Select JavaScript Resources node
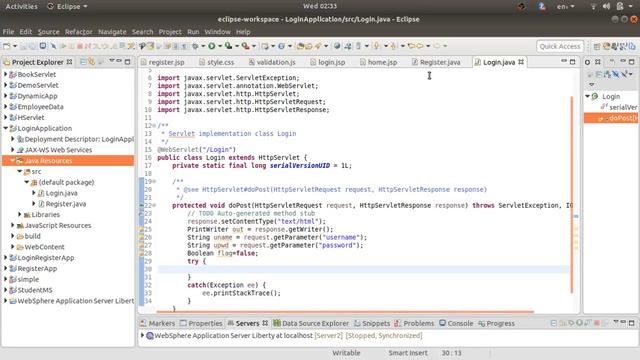The width and height of the screenshot is (640, 360). [x=58, y=225]
